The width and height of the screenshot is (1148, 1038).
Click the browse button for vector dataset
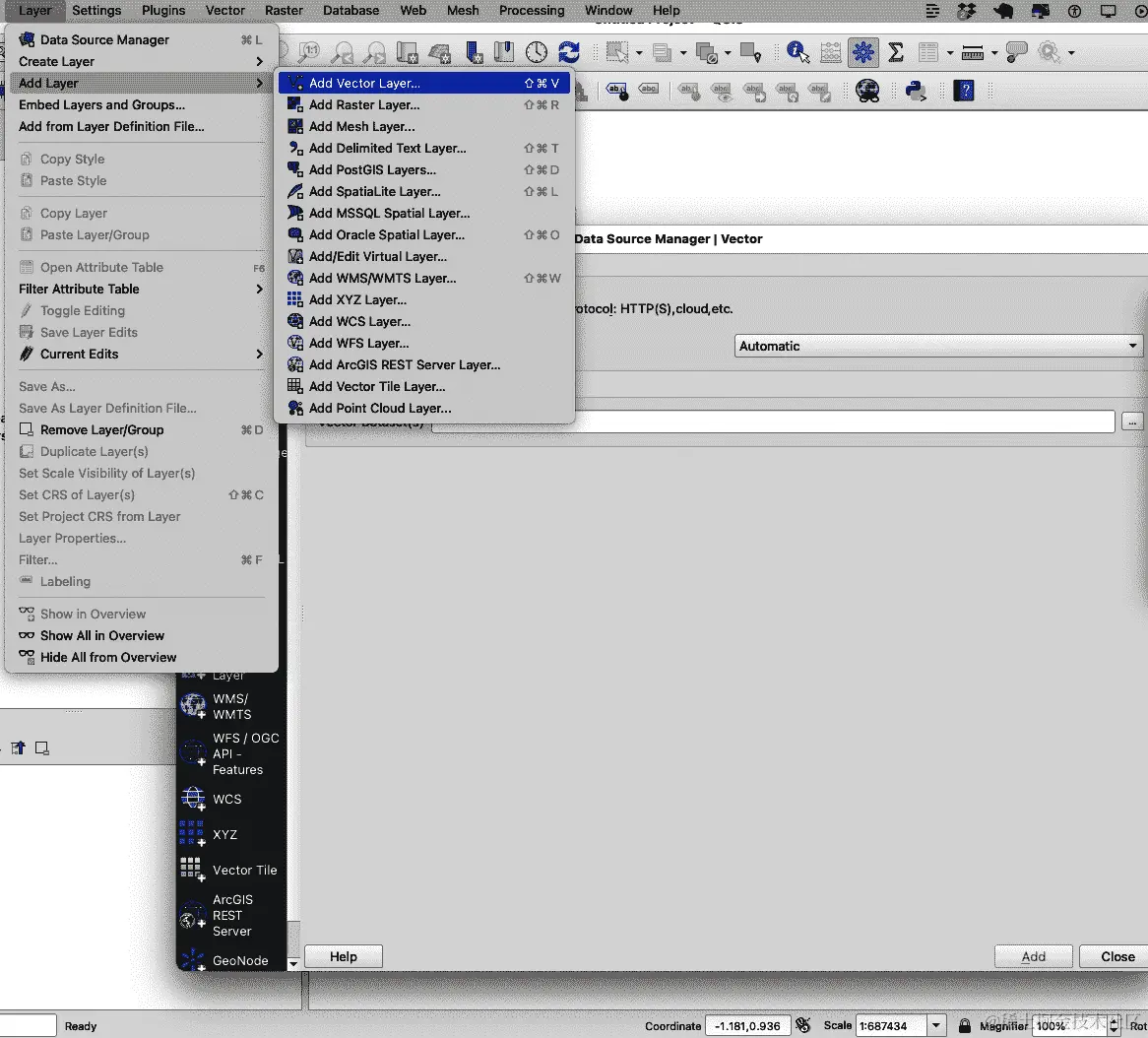tap(1132, 422)
